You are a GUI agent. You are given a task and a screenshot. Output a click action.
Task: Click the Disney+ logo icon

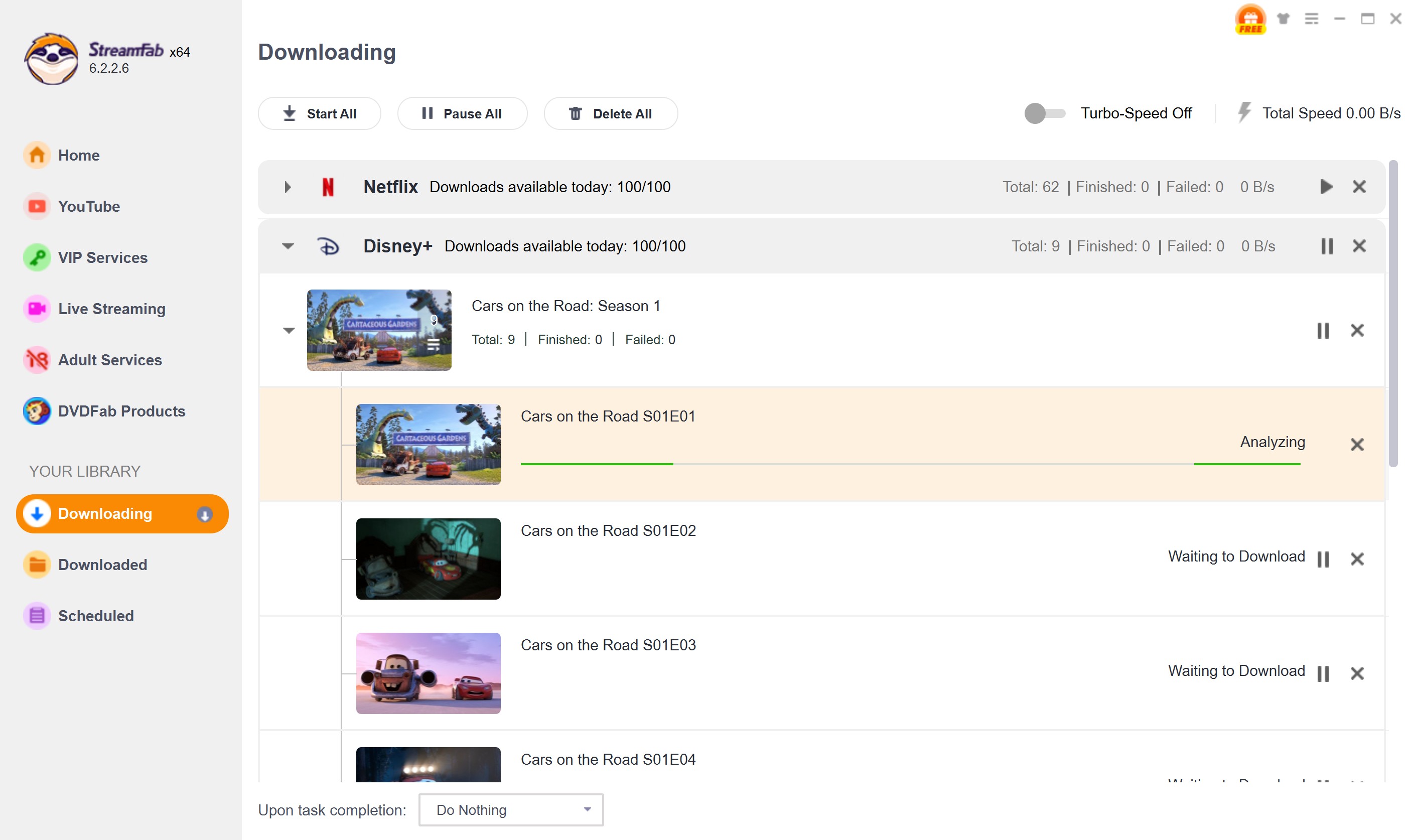coord(328,246)
